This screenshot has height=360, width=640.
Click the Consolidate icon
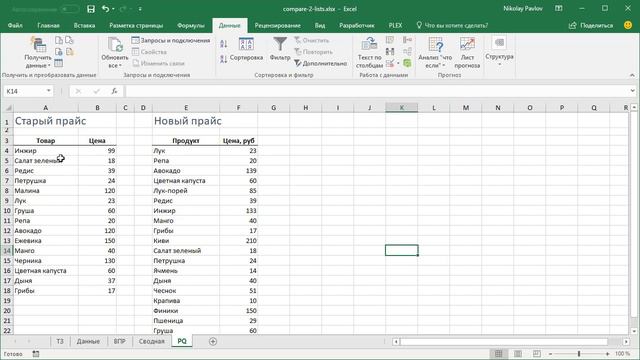(x=407, y=40)
